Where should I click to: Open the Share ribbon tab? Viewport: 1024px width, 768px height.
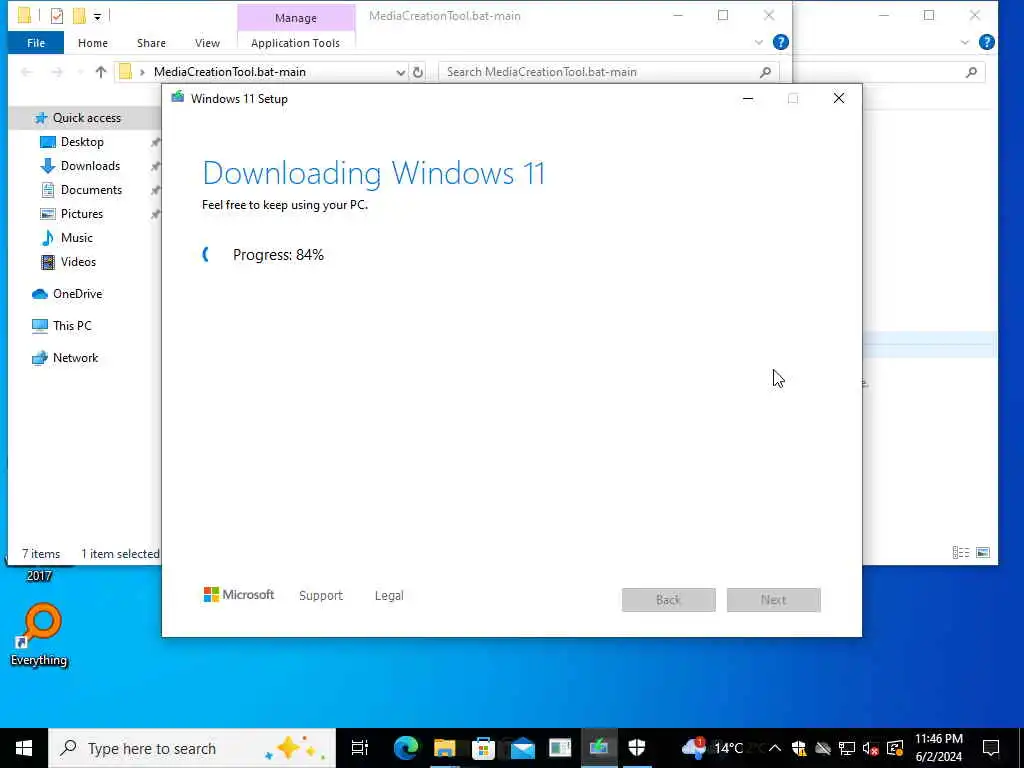pyautogui.click(x=151, y=43)
